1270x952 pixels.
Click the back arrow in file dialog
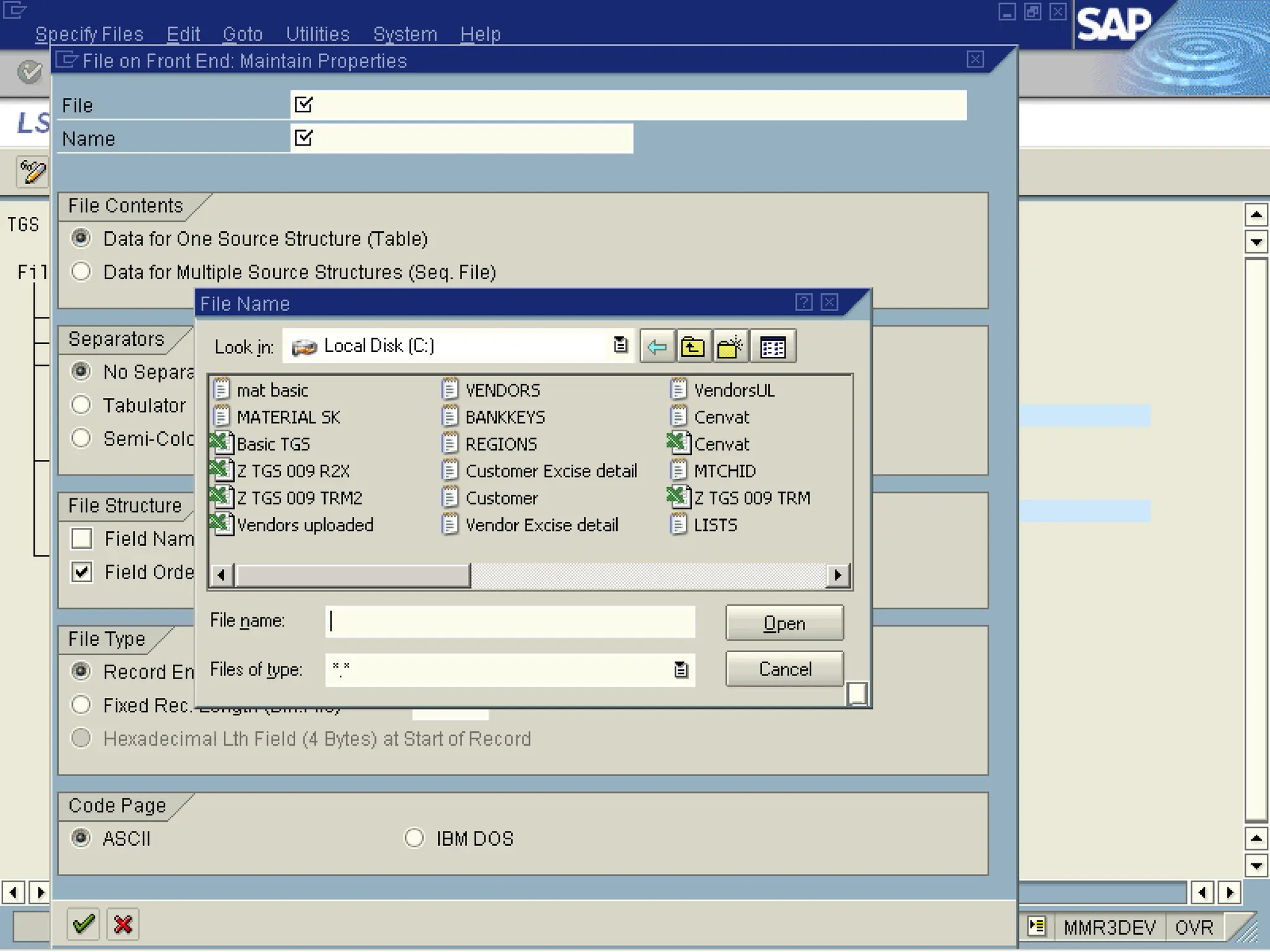pos(657,346)
